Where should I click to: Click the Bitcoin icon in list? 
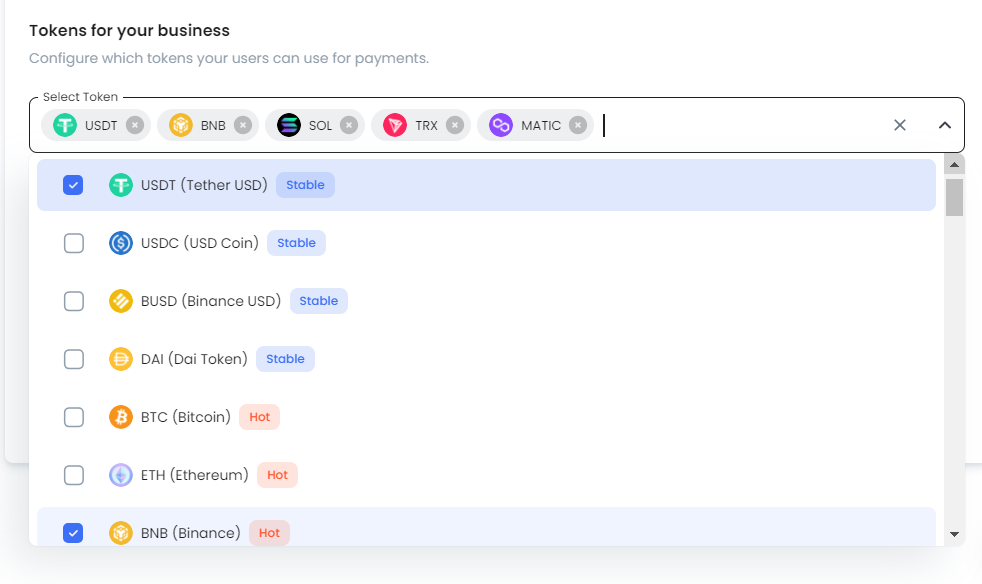121,417
